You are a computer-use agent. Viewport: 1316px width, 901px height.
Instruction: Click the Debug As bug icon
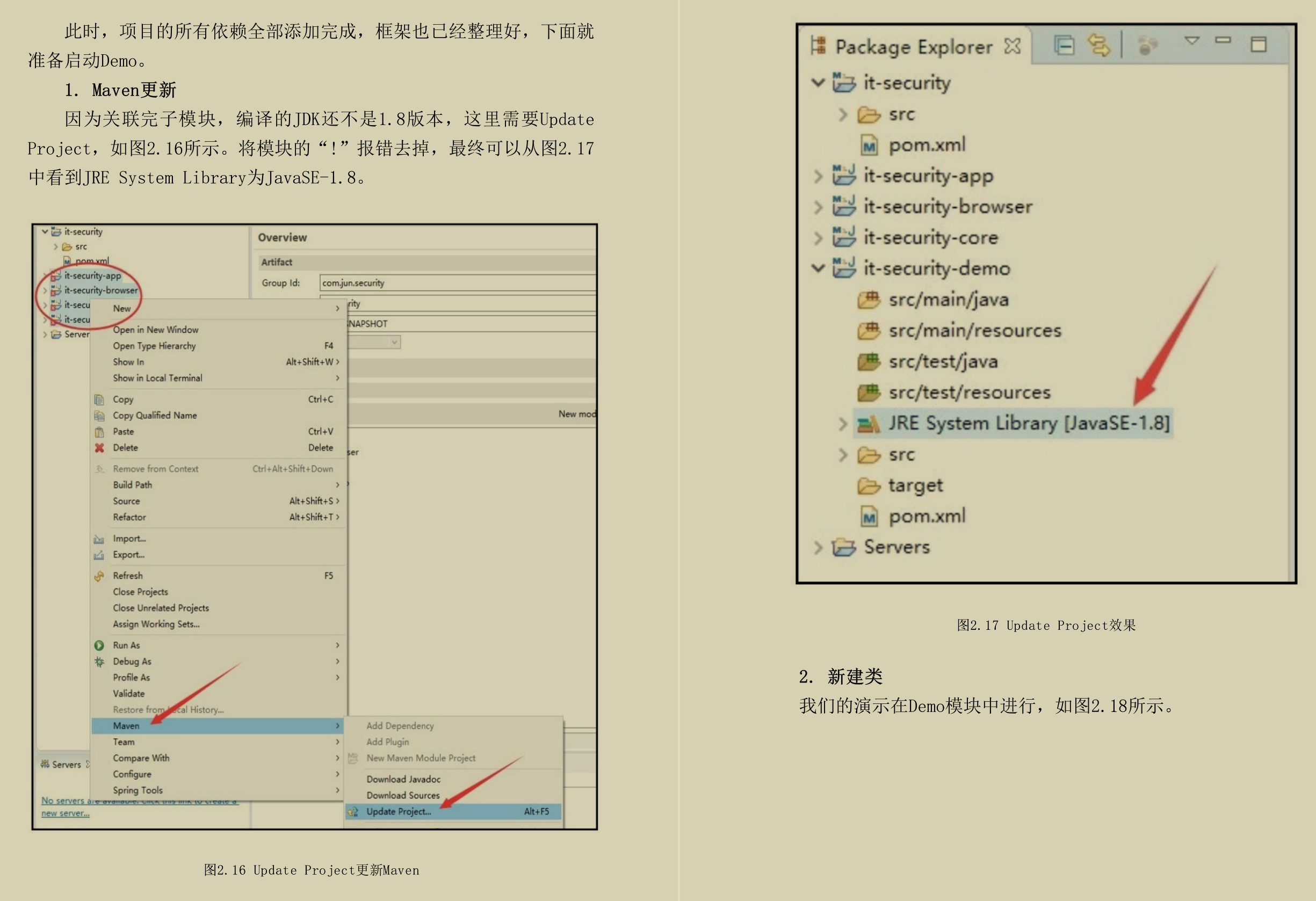99,662
